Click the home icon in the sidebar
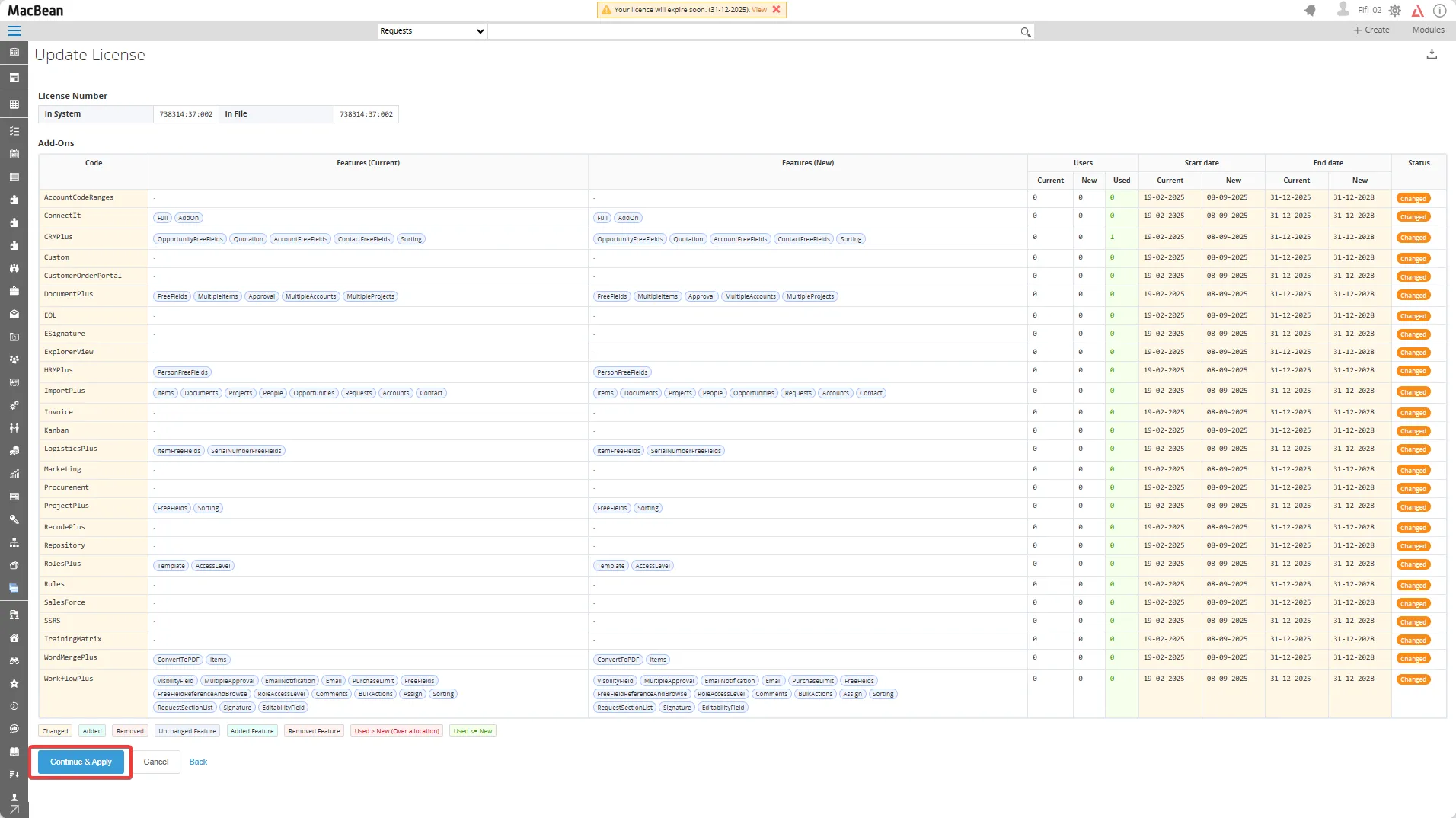This screenshot has height=818, width=1456. pyautogui.click(x=14, y=637)
